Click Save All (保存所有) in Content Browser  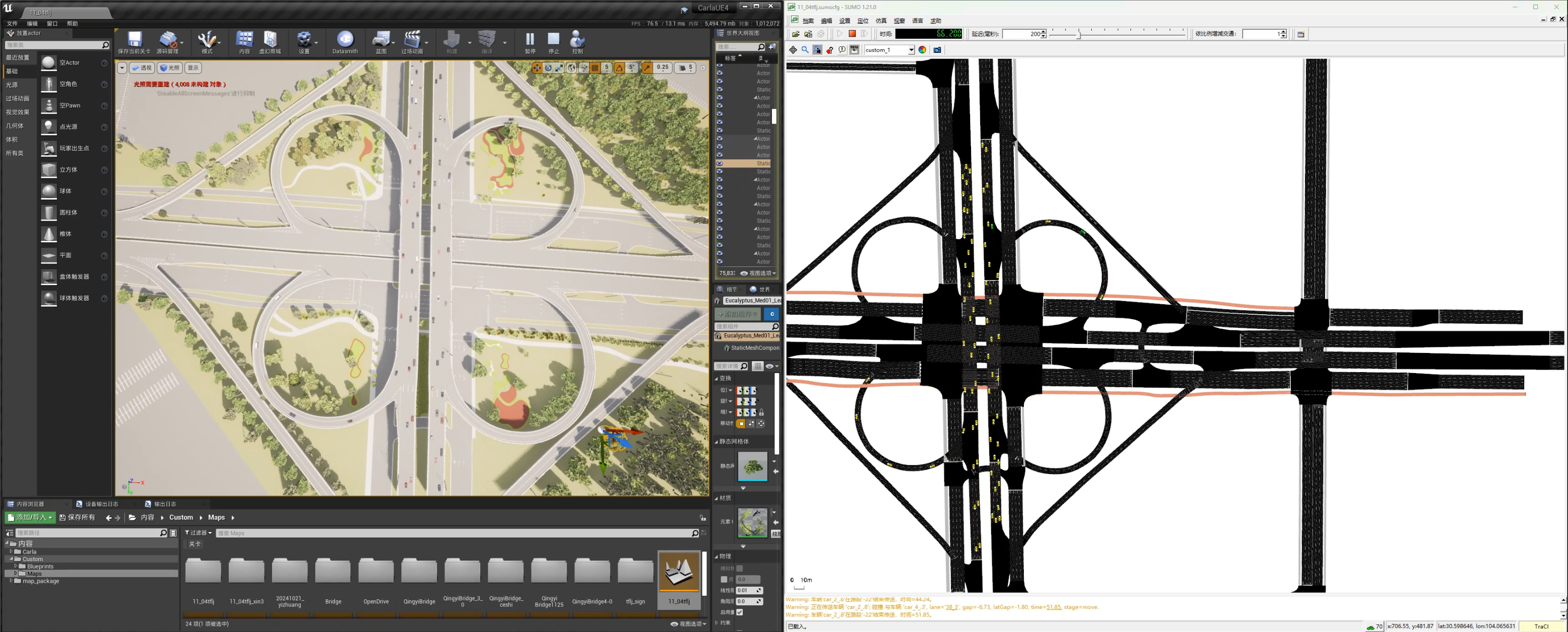click(77, 517)
